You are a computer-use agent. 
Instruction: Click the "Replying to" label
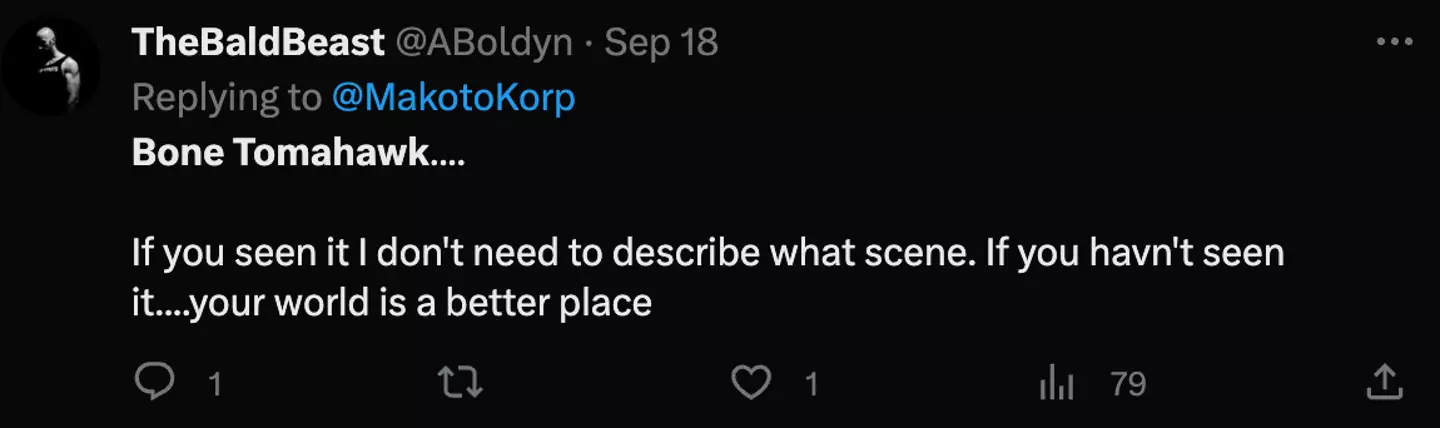[225, 97]
